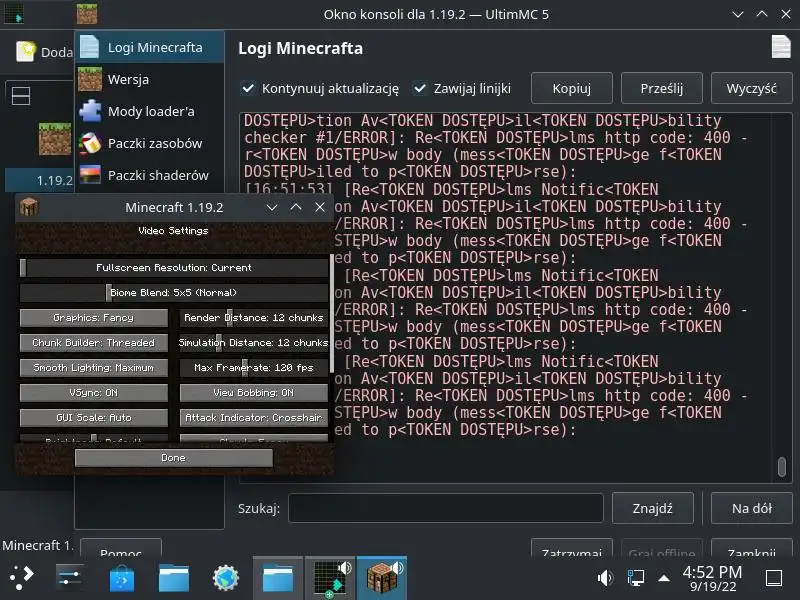Click the log view vertical scrollbar handle
Screen dimensions: 800x600
tap(782, 466)
